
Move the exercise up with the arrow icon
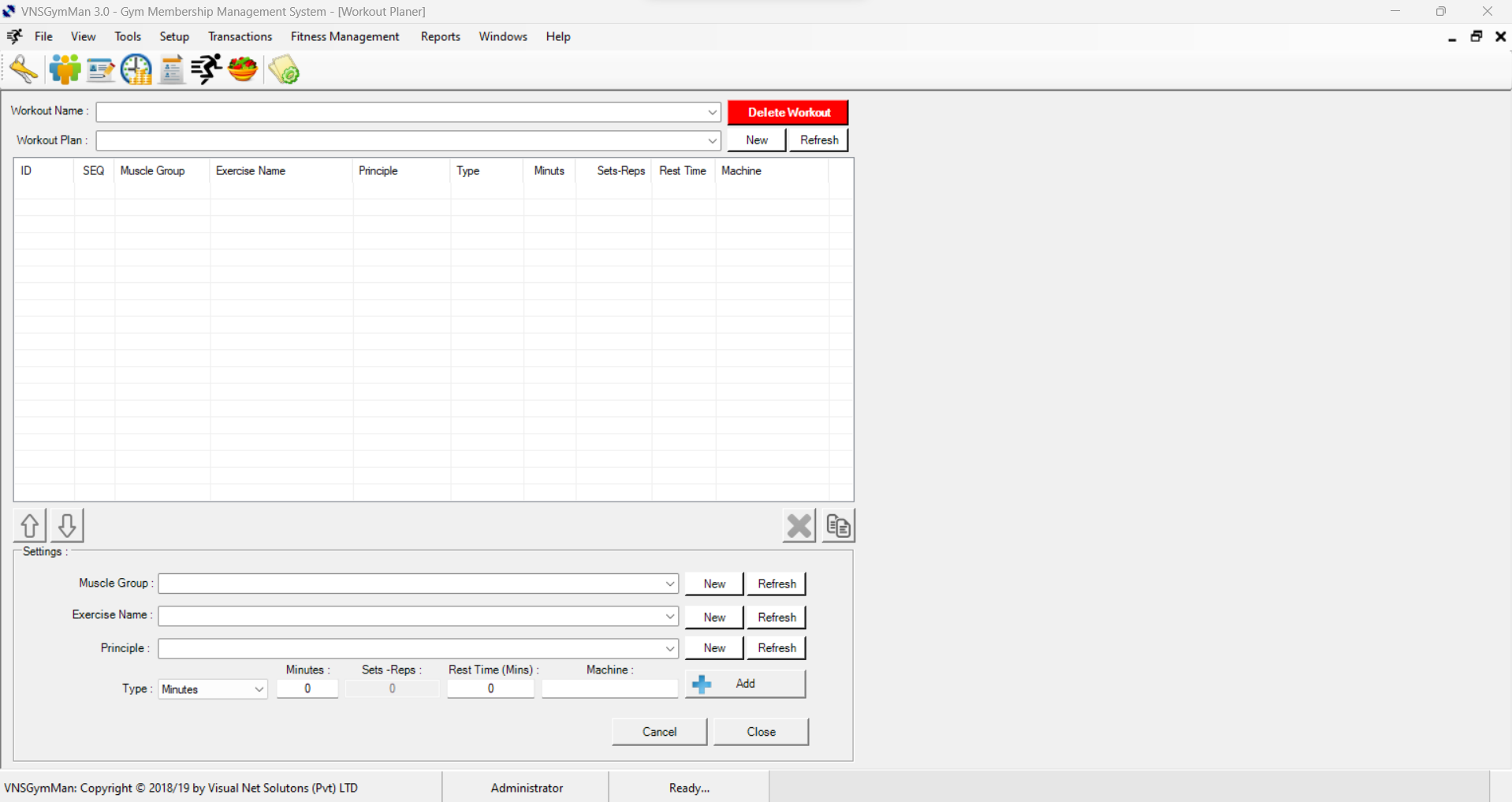point(30,525)
